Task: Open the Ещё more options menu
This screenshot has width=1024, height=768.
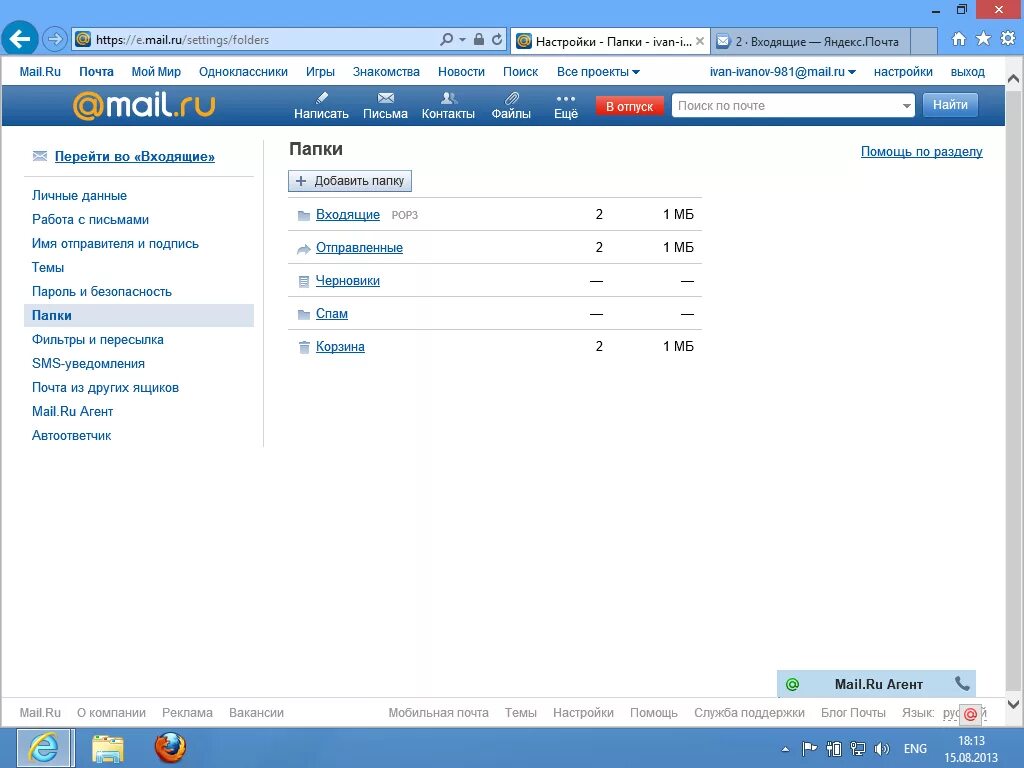Action: click(x=566, y=105)
